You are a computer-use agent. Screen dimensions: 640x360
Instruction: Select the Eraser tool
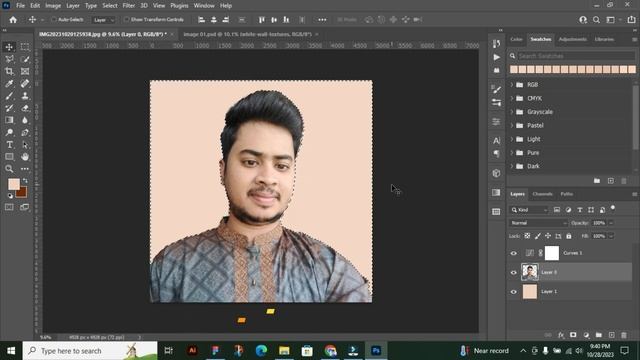[x=25, y=108]
